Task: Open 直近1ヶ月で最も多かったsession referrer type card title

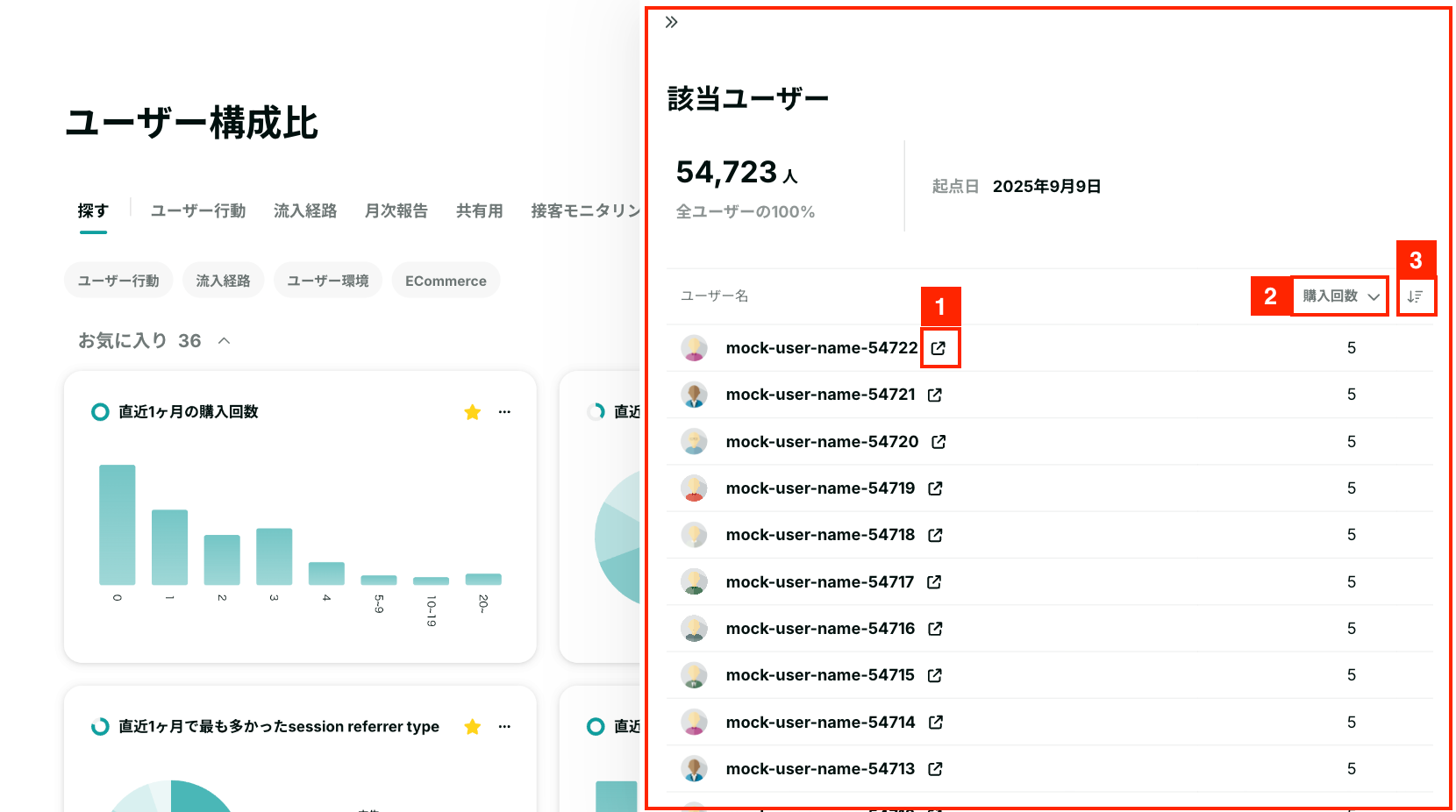Action: pyautogui.click(x=279, y=727)
